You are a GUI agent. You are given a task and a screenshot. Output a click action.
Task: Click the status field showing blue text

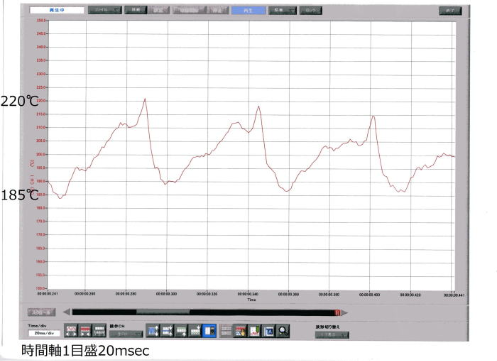pyautogui.click(x=57, y=10)
